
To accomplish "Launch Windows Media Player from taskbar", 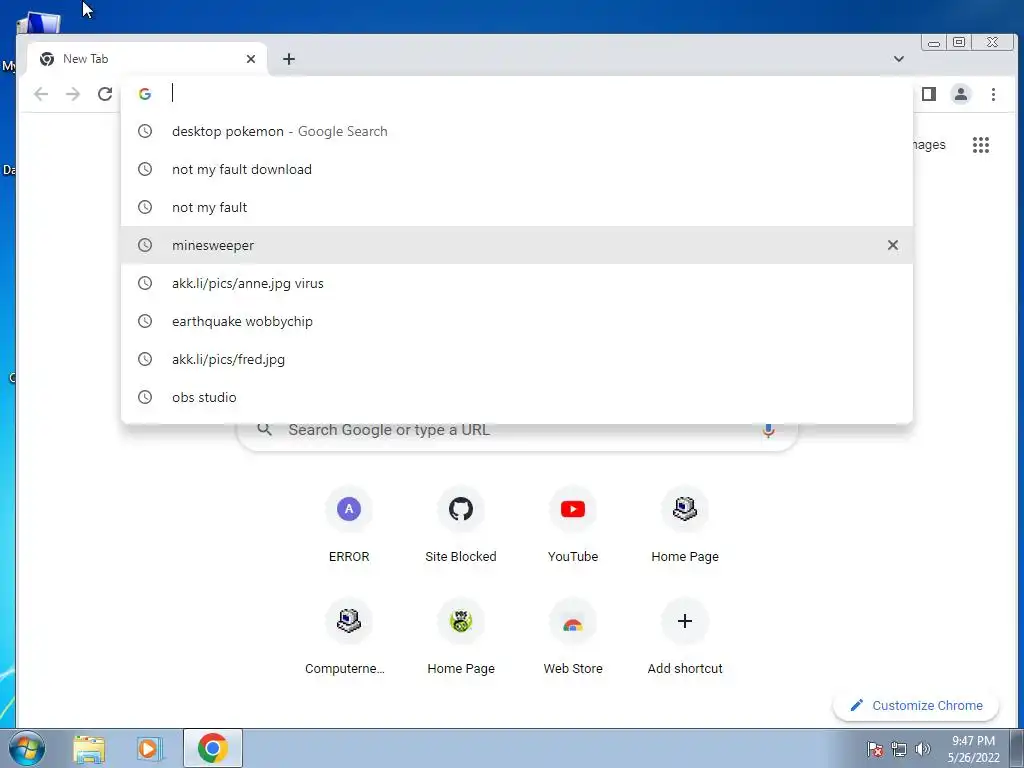I will (x=149, y=748).
